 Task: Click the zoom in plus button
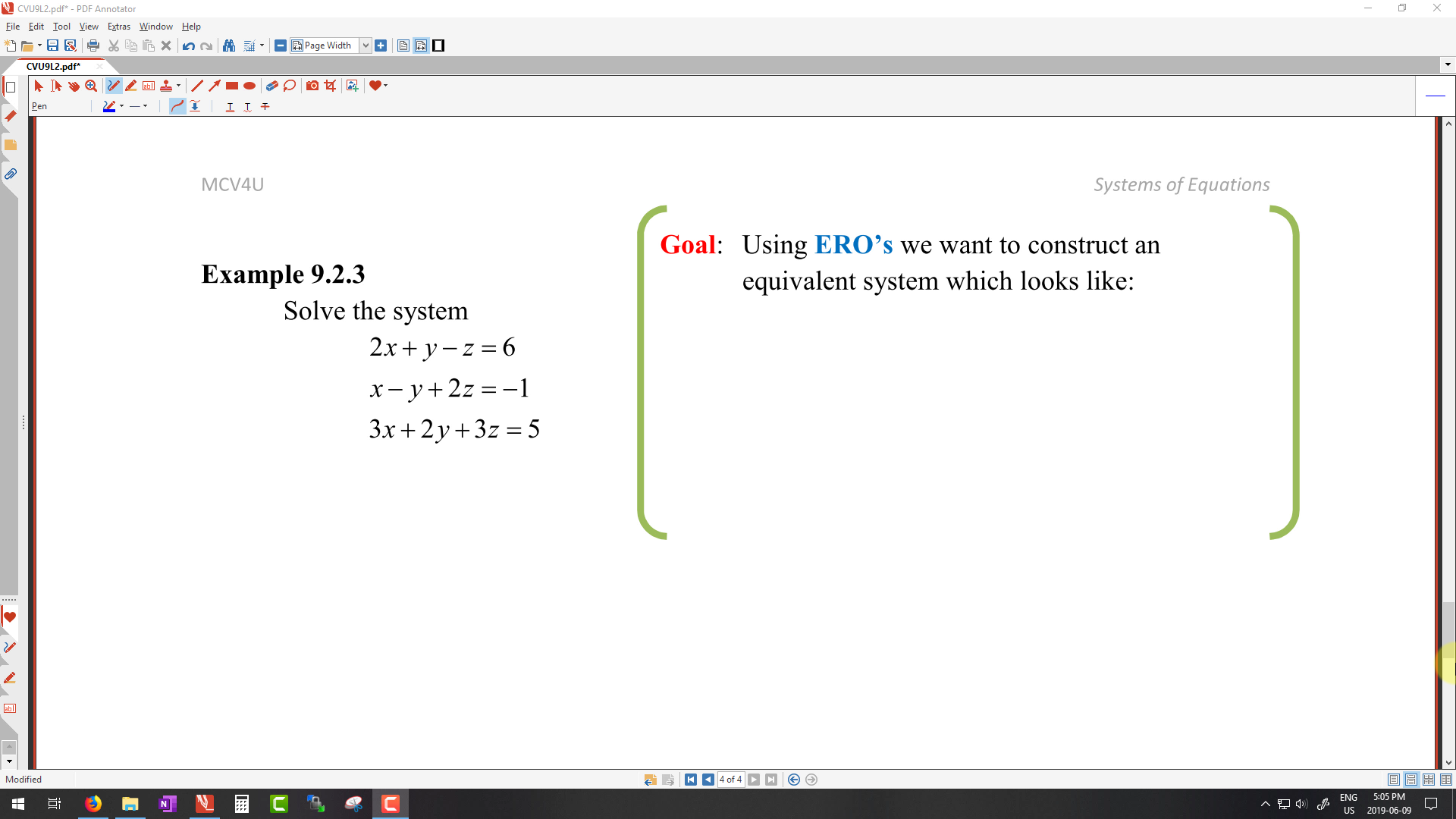381,45
